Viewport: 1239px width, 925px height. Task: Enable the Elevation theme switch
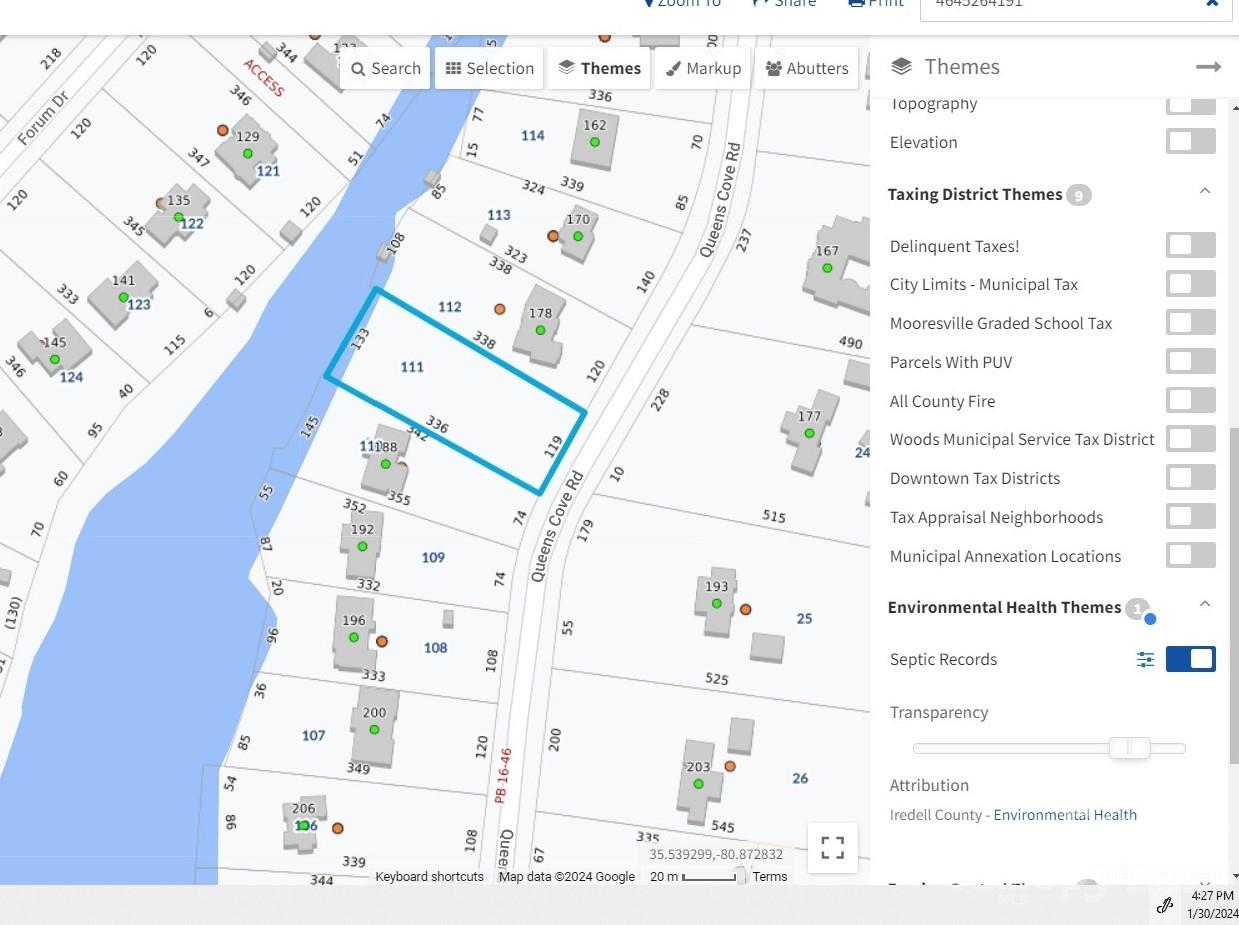[x=1190, y=142]
